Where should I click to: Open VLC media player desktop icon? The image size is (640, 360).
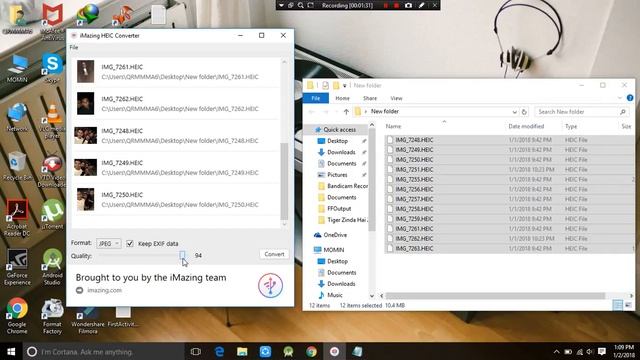[52, 121]
